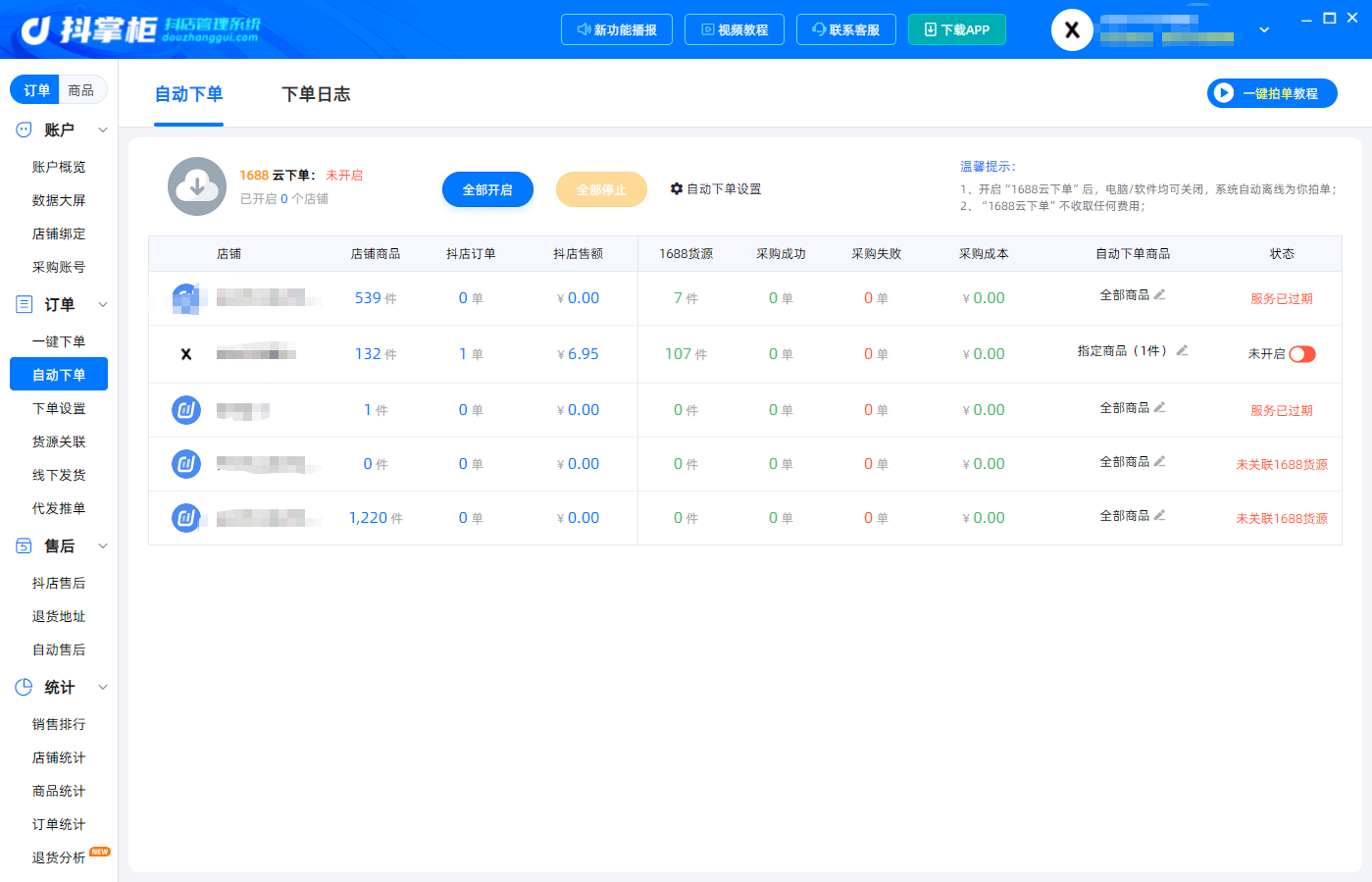Click 服务已过期 status in 539件 row

click(1282, 298)
